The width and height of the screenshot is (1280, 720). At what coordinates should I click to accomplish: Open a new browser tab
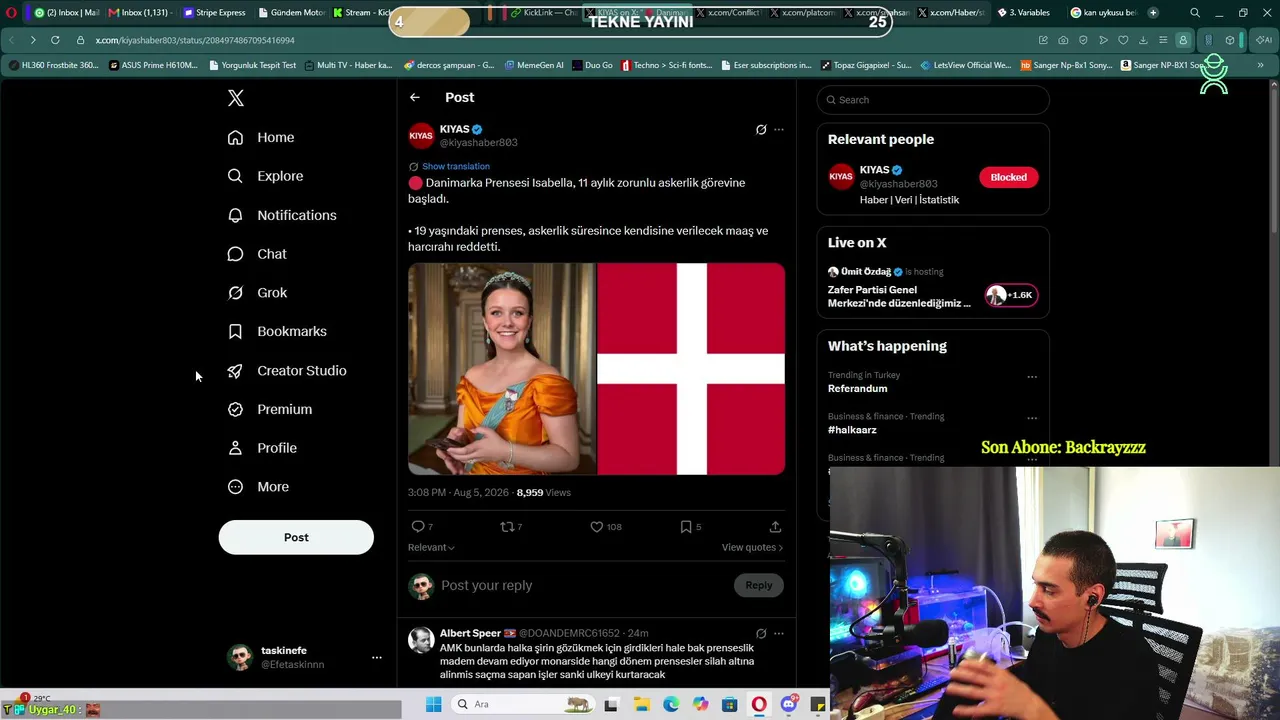pyautogui.click(x=1153, y=13)
